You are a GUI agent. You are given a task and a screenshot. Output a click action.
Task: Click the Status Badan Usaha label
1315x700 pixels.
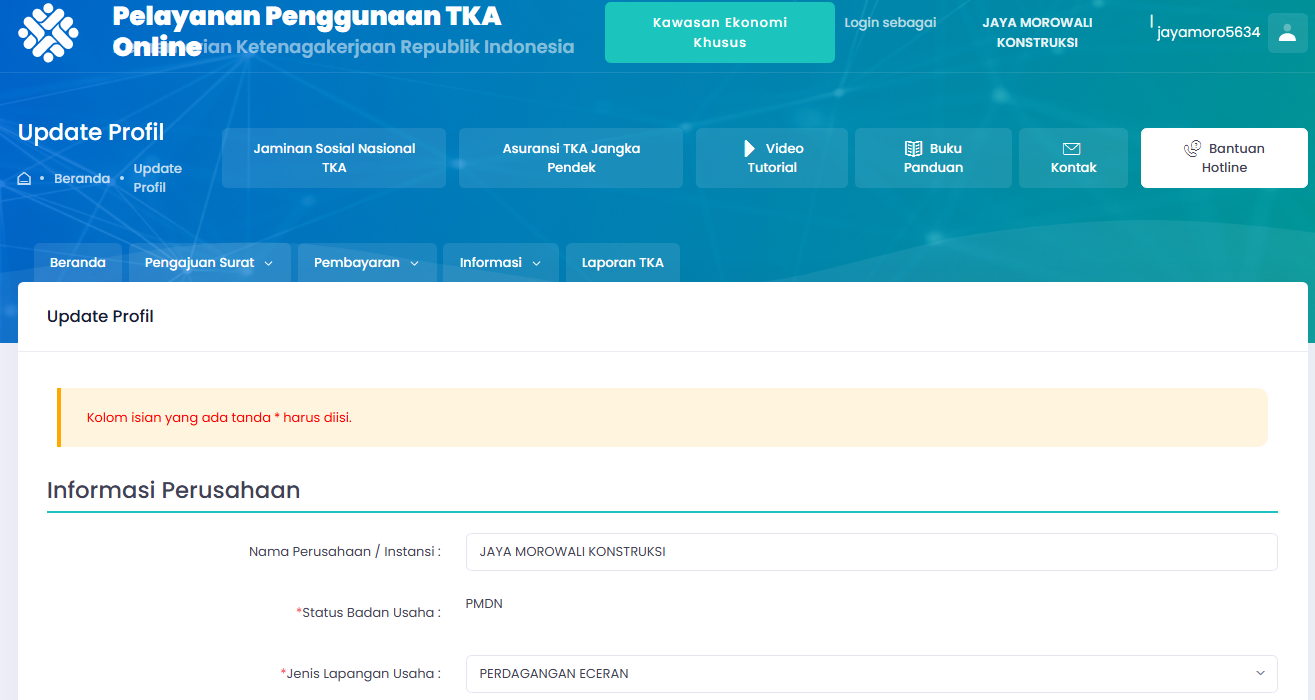click(x=368, y=613)
